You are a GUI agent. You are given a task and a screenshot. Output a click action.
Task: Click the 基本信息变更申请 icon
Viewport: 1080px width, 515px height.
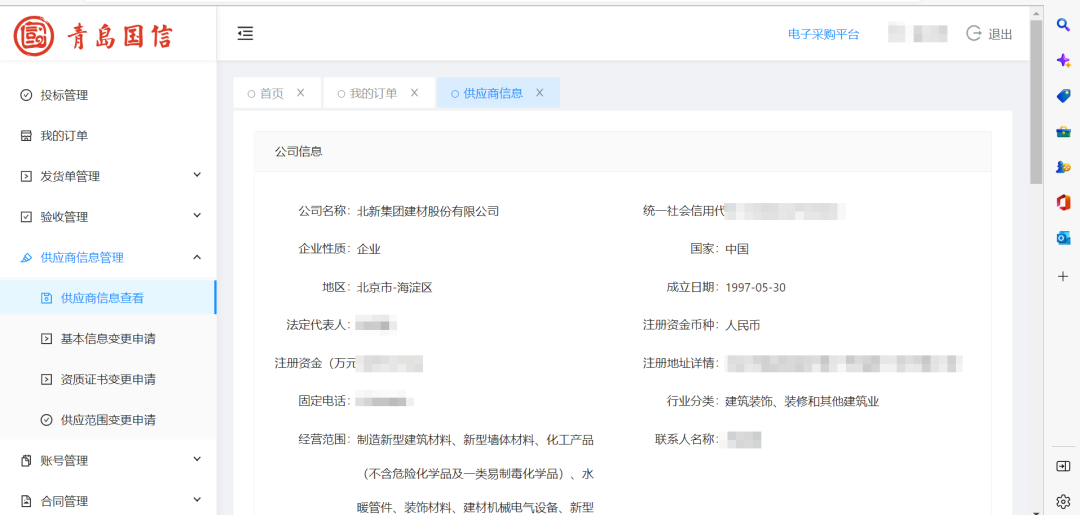47,339
